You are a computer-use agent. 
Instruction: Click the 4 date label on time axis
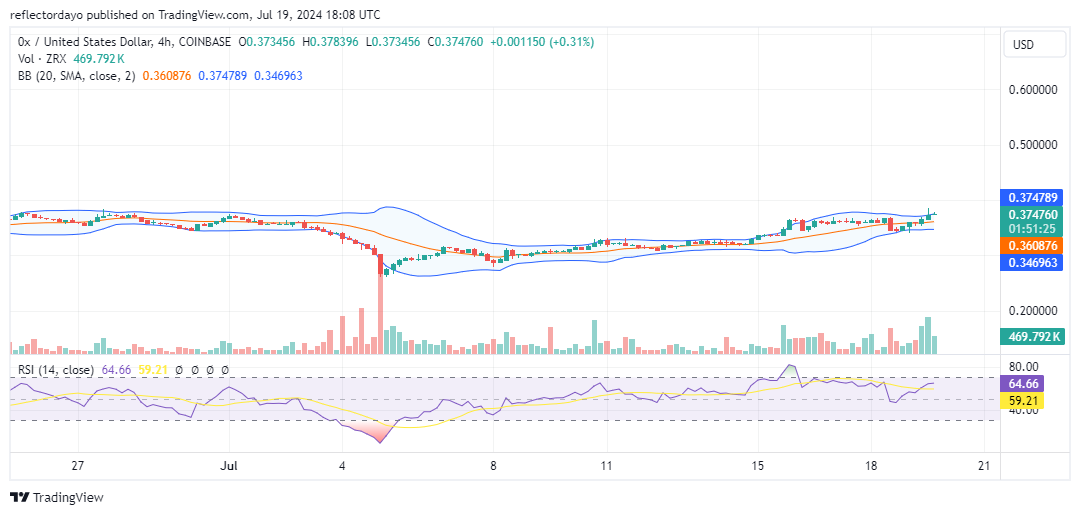pyautogui.click(x=342, y=465)
